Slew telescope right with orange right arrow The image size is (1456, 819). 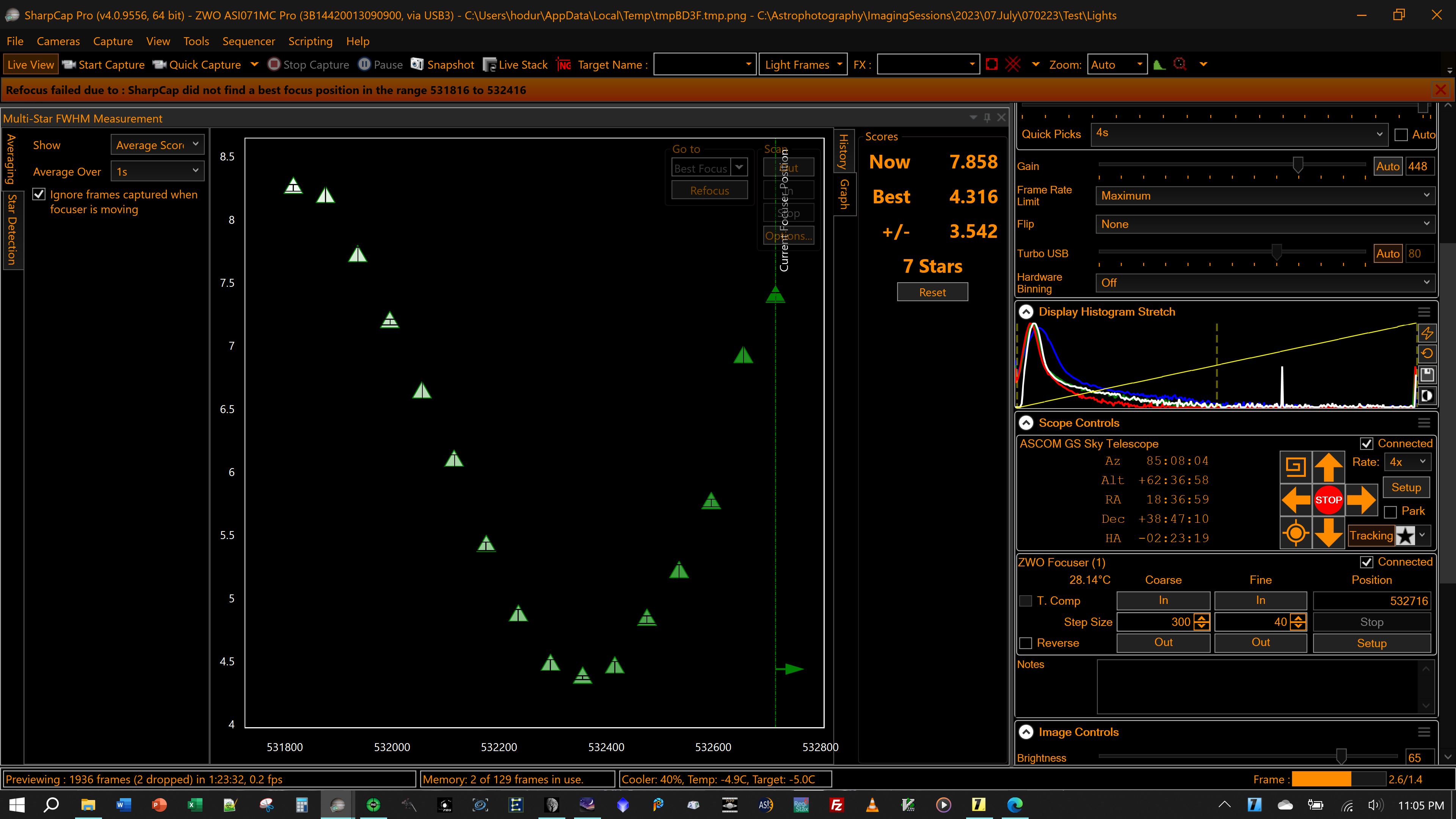(x=1361, y=500)
